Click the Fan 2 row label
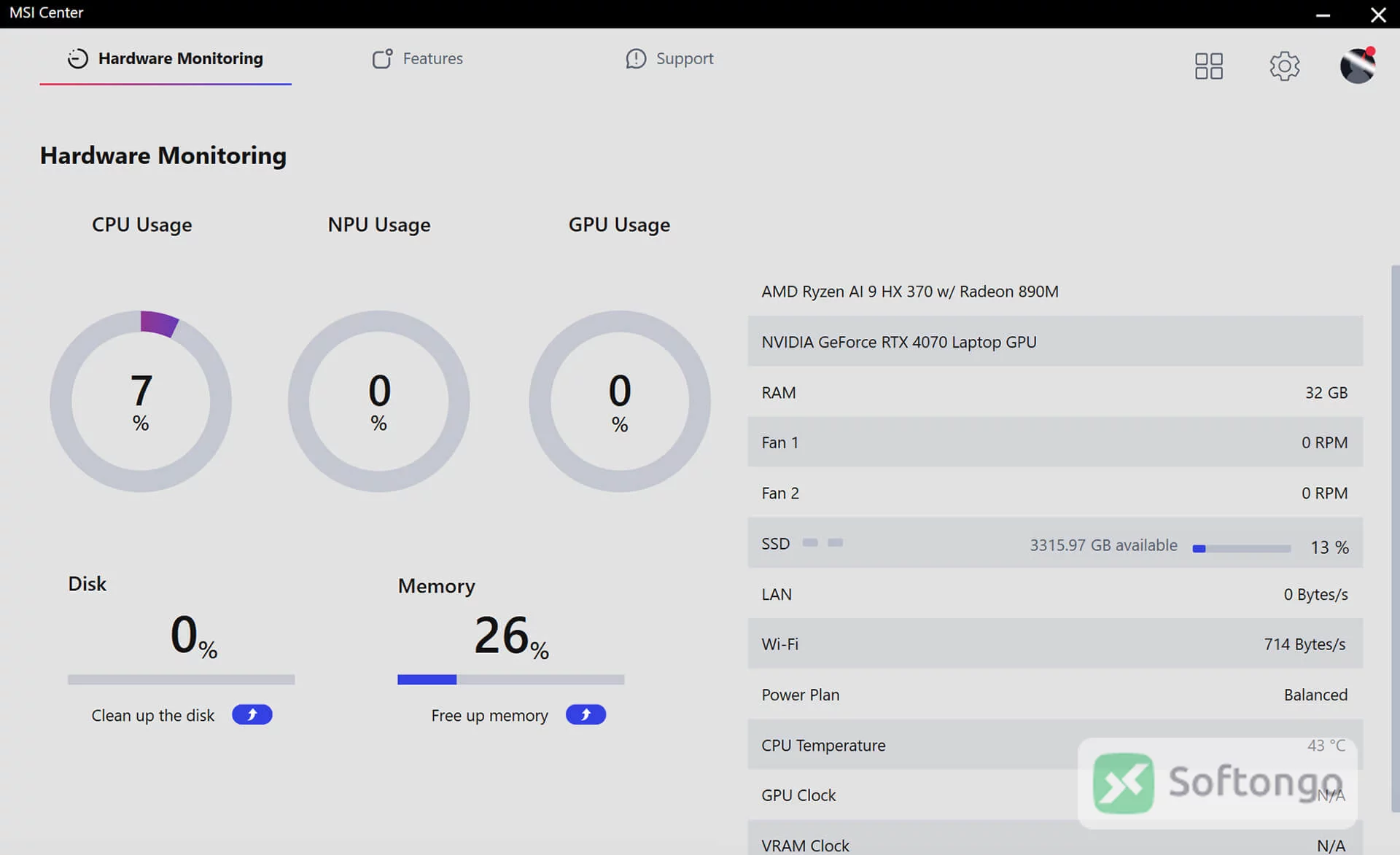 pyautogui.click(x=780, y=493)
